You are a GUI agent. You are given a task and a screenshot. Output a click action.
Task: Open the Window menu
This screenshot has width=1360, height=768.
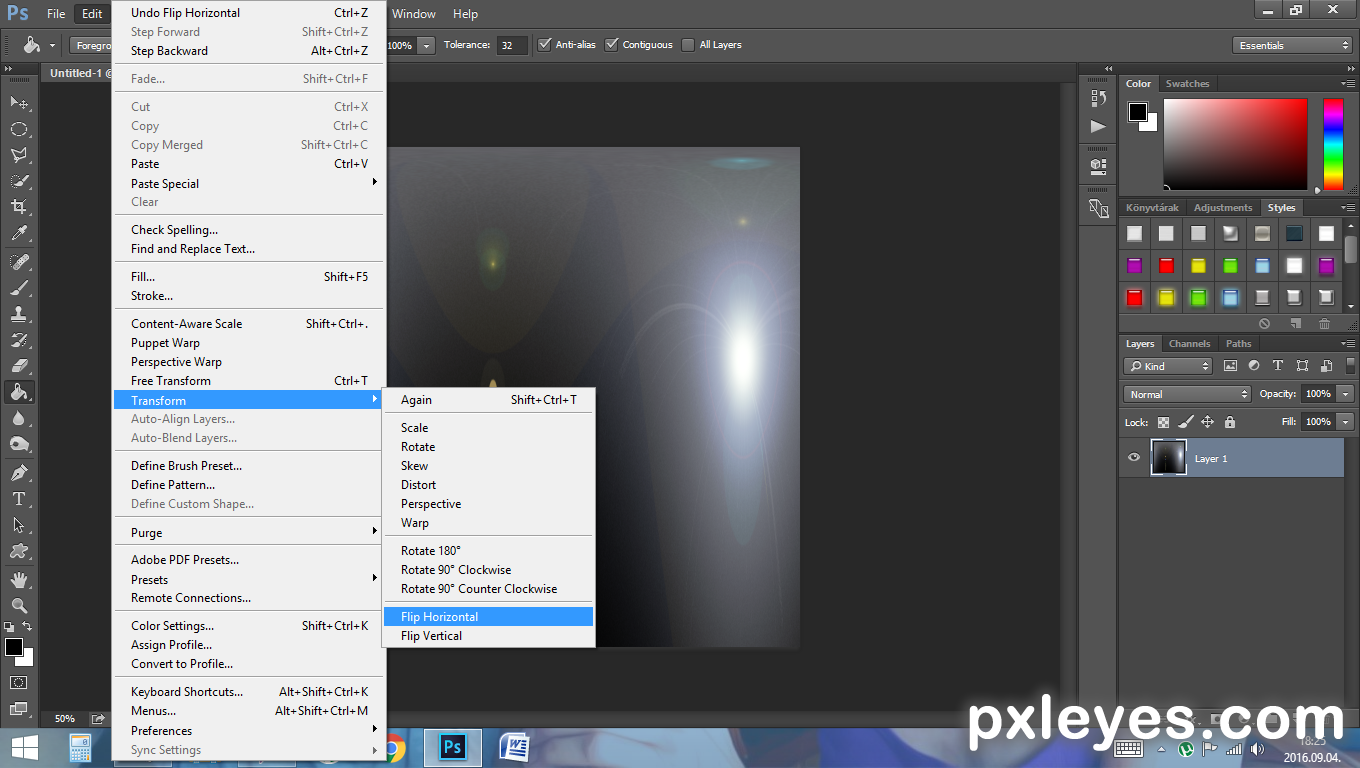pos(413,14)
